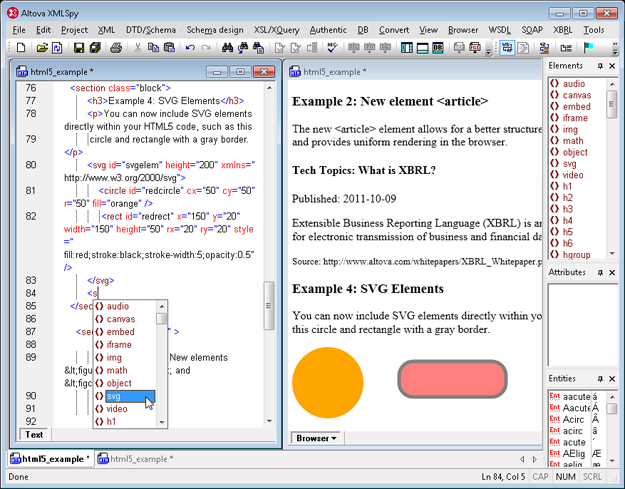Image resolution: width=625 pixels, height=489 pixels.
Task: Click the Undo arrow icon
Action: 190,48
